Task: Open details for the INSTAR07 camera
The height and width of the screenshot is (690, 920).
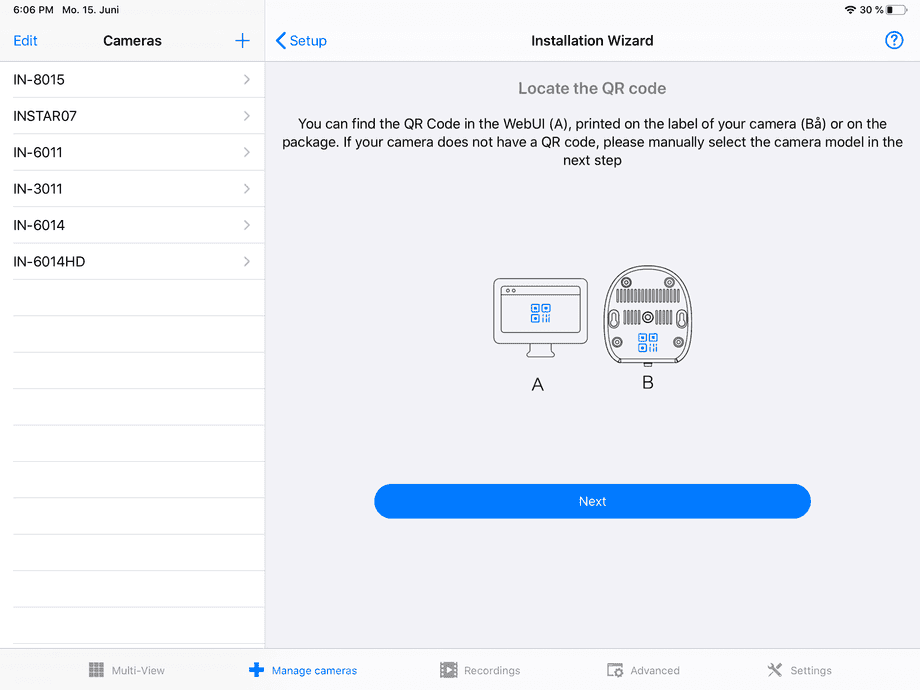Action: point(130,116)
